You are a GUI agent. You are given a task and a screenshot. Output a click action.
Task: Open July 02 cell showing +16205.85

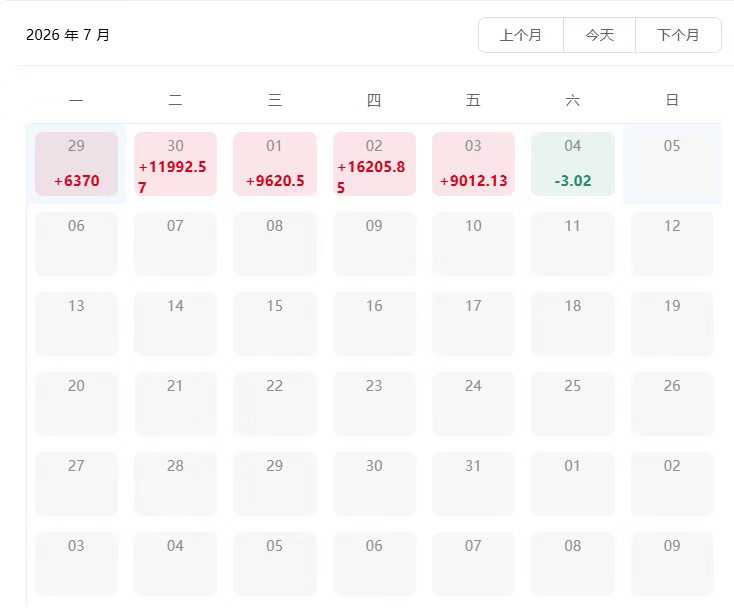(x=374, y=164)
